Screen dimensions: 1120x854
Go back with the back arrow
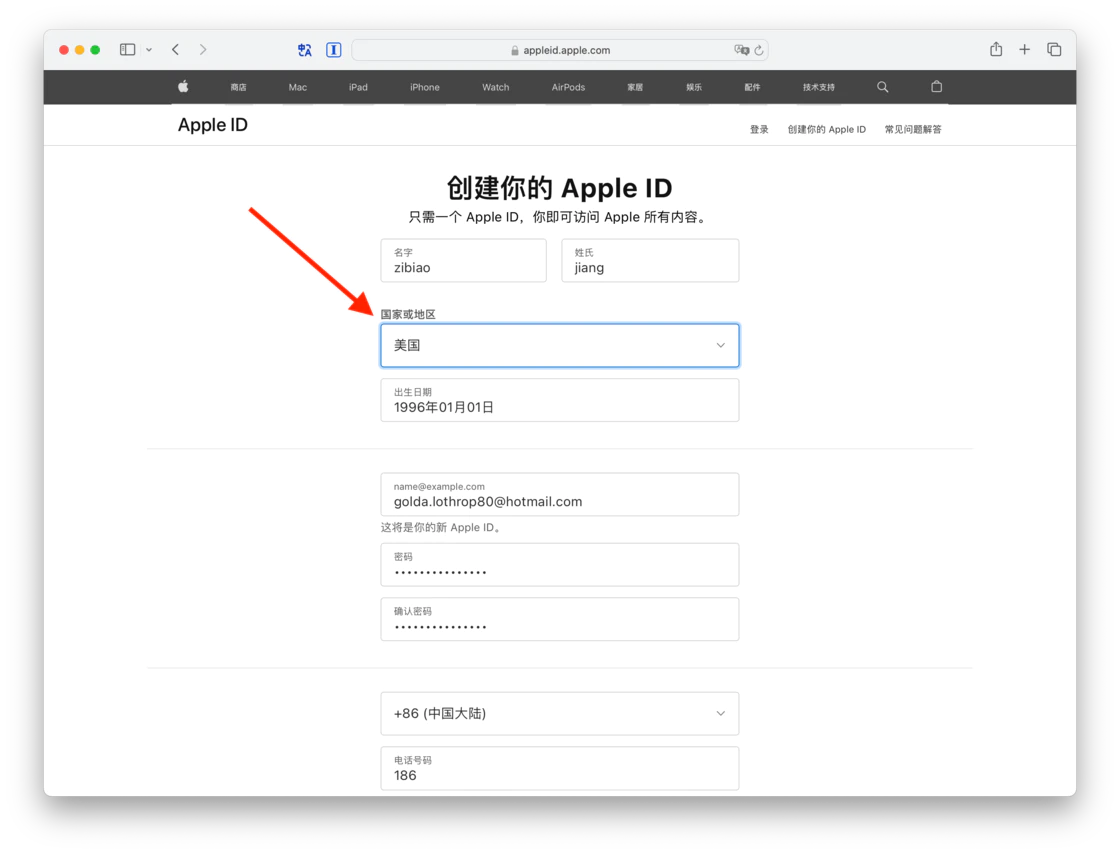[x=175, y=49]
